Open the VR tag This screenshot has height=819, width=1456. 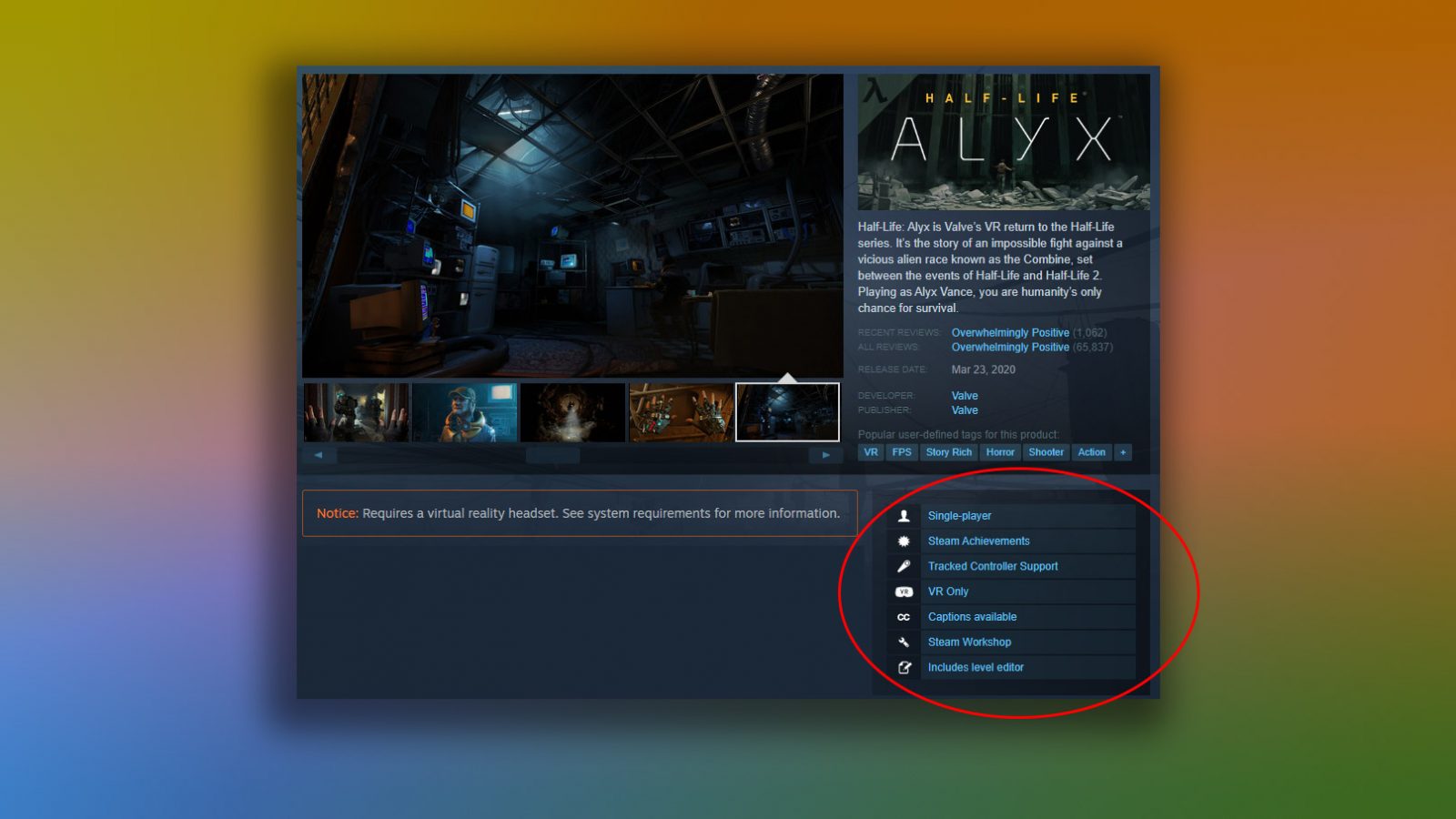(871, 452)
